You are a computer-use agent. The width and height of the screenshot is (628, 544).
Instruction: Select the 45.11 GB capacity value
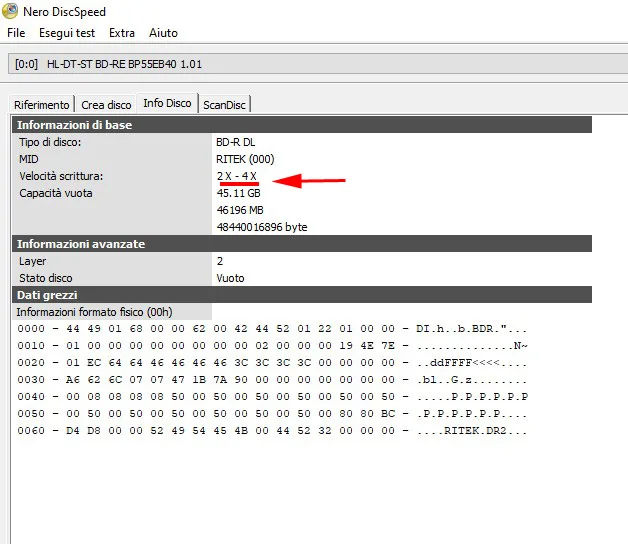click(x=238, y=193)
